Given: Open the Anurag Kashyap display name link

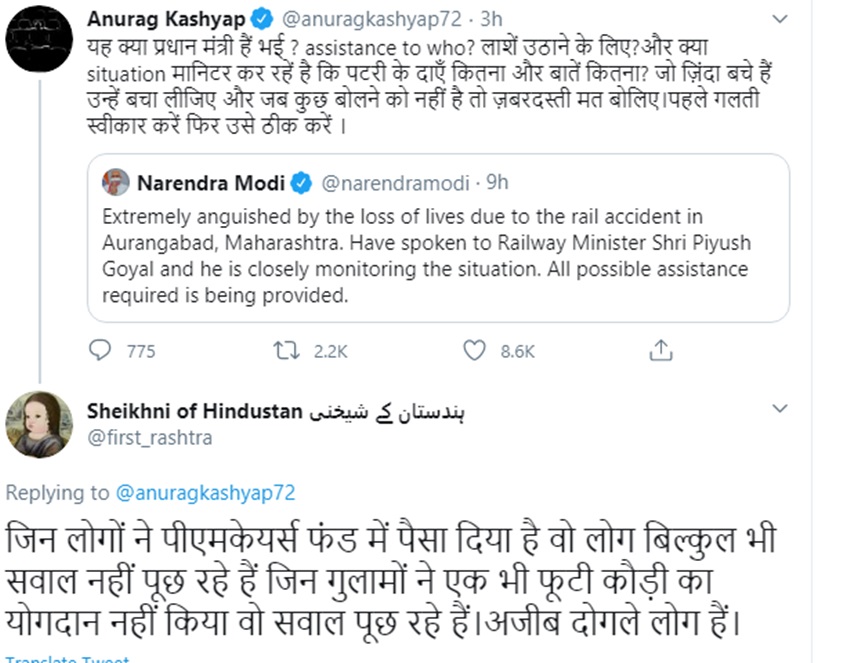Looking at the screenshot, I should point(166,19).
